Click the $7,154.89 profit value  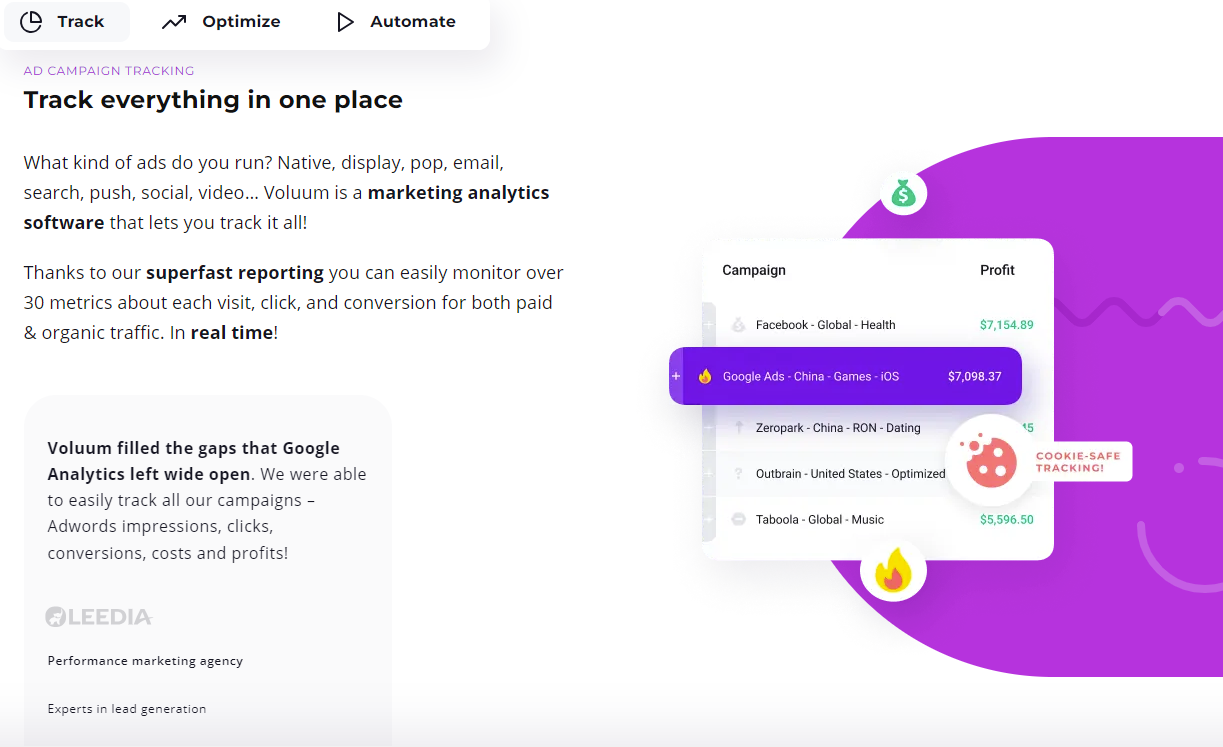point(1007,325)
